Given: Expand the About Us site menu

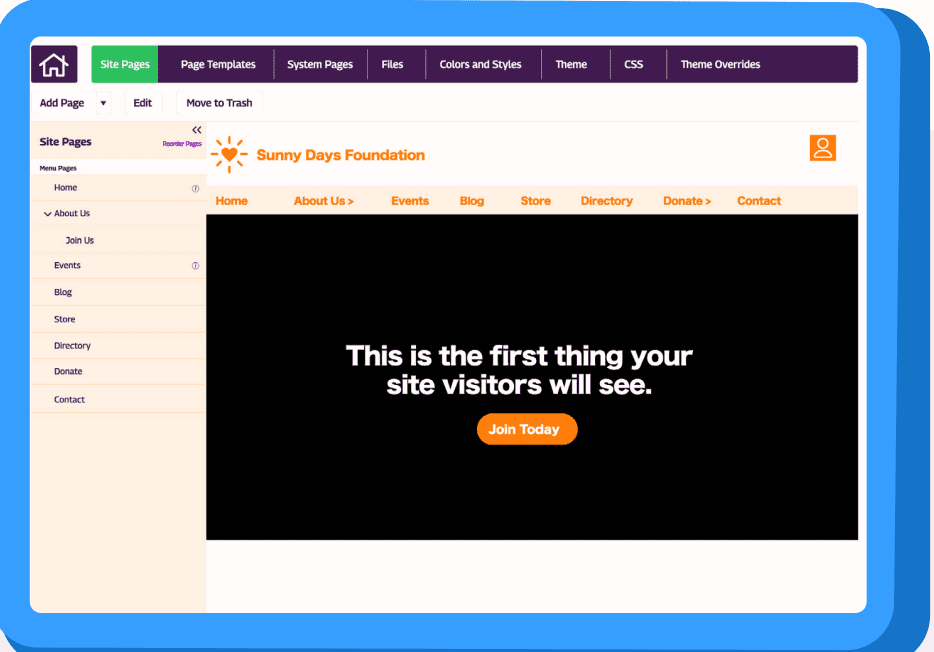Looking at the screenshot, I should click(x=323, y=201).
